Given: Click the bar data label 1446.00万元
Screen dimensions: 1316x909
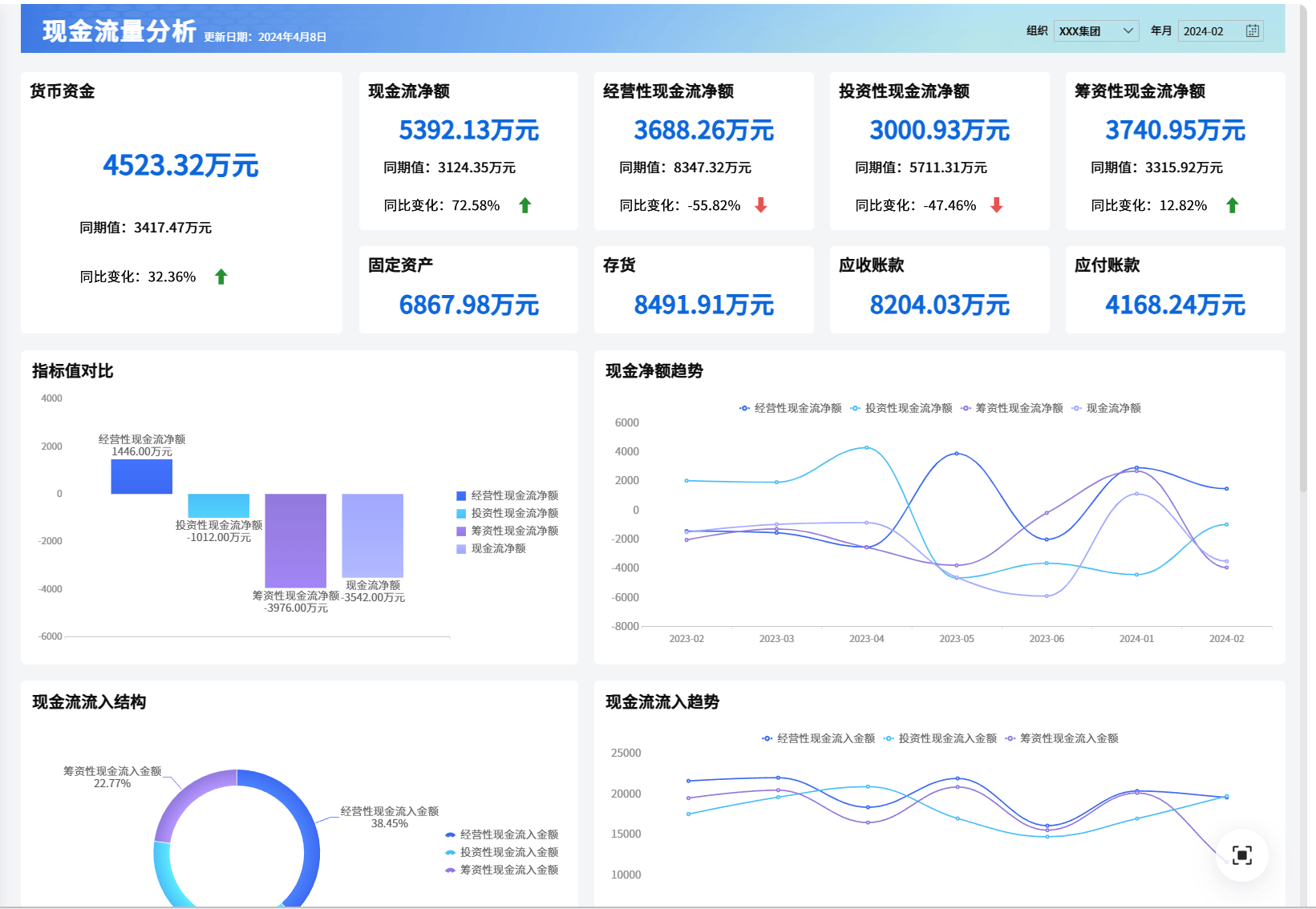Looking at the screenshot, I should click(142, 451).
